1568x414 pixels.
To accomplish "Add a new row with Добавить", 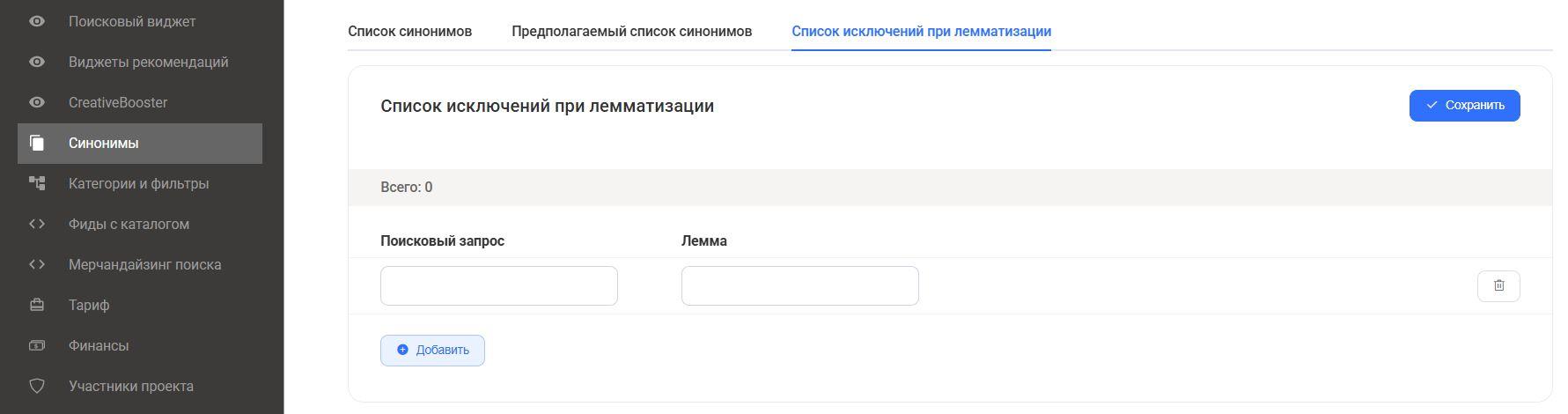I will click(x=432, y=350).
